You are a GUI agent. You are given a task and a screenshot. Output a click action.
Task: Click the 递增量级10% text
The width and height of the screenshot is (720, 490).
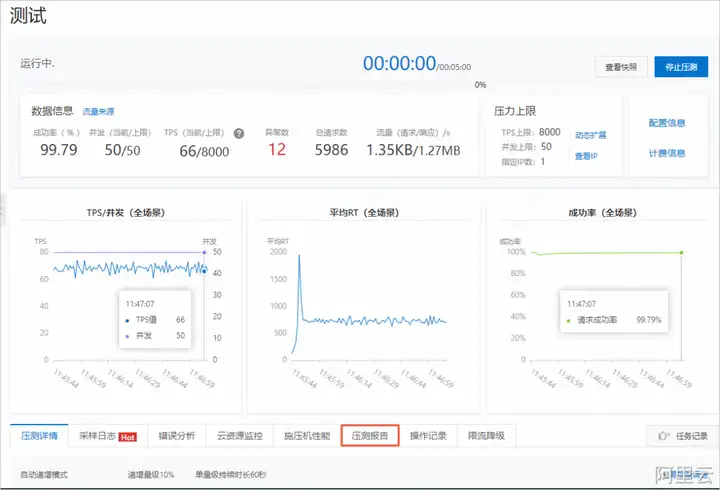[151, 475]
